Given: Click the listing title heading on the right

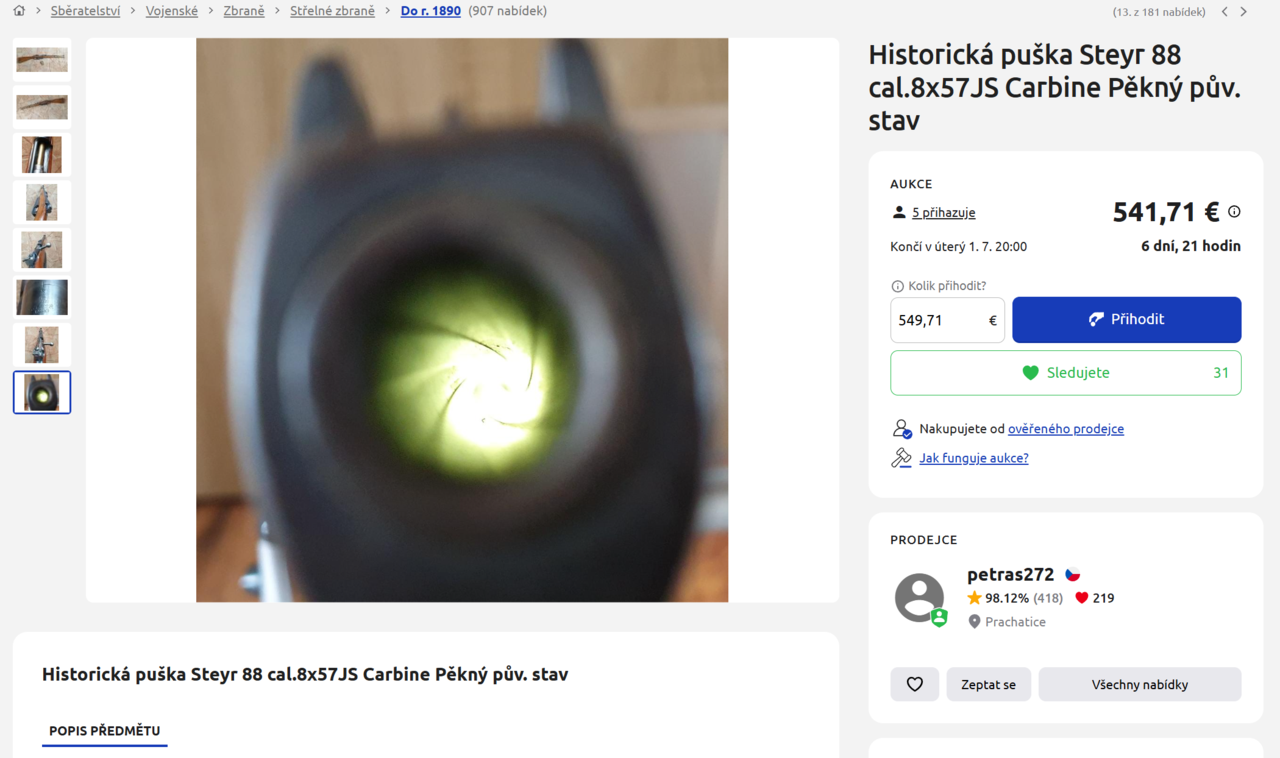Looking at the screenshot, I should pos(1055,87).
